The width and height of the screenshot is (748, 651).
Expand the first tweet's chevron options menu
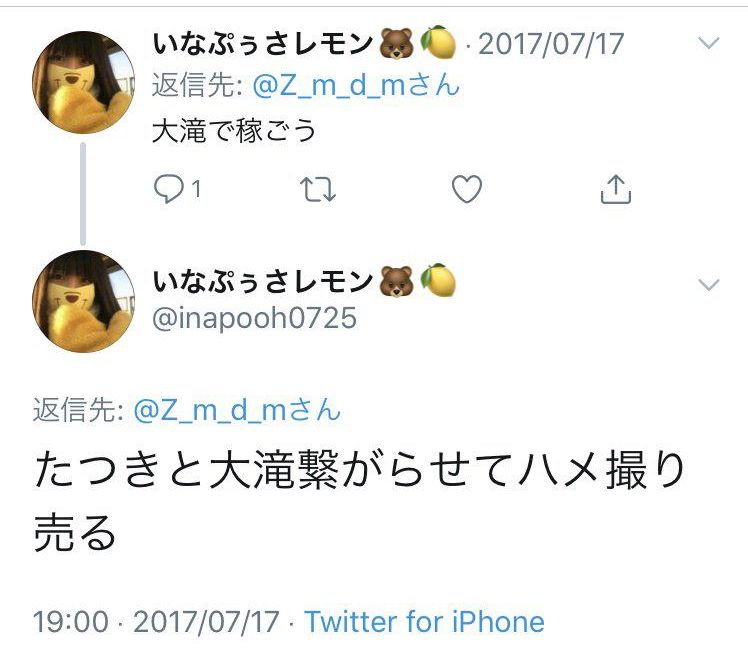point(708,43)
